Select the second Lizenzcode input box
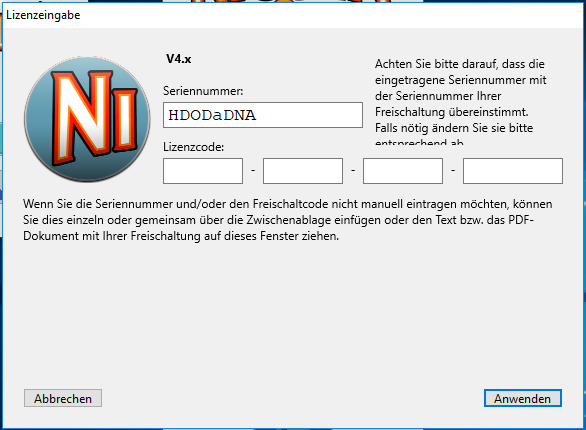This screenshot has height=430, width=586. 303,171
